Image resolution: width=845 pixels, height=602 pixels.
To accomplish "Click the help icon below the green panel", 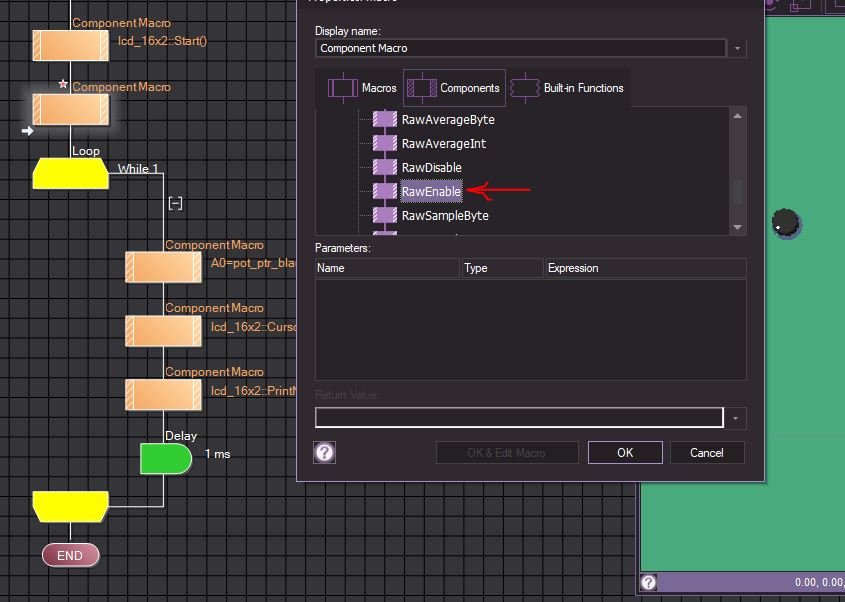I will pyautogui.click(x=648, y=582).
